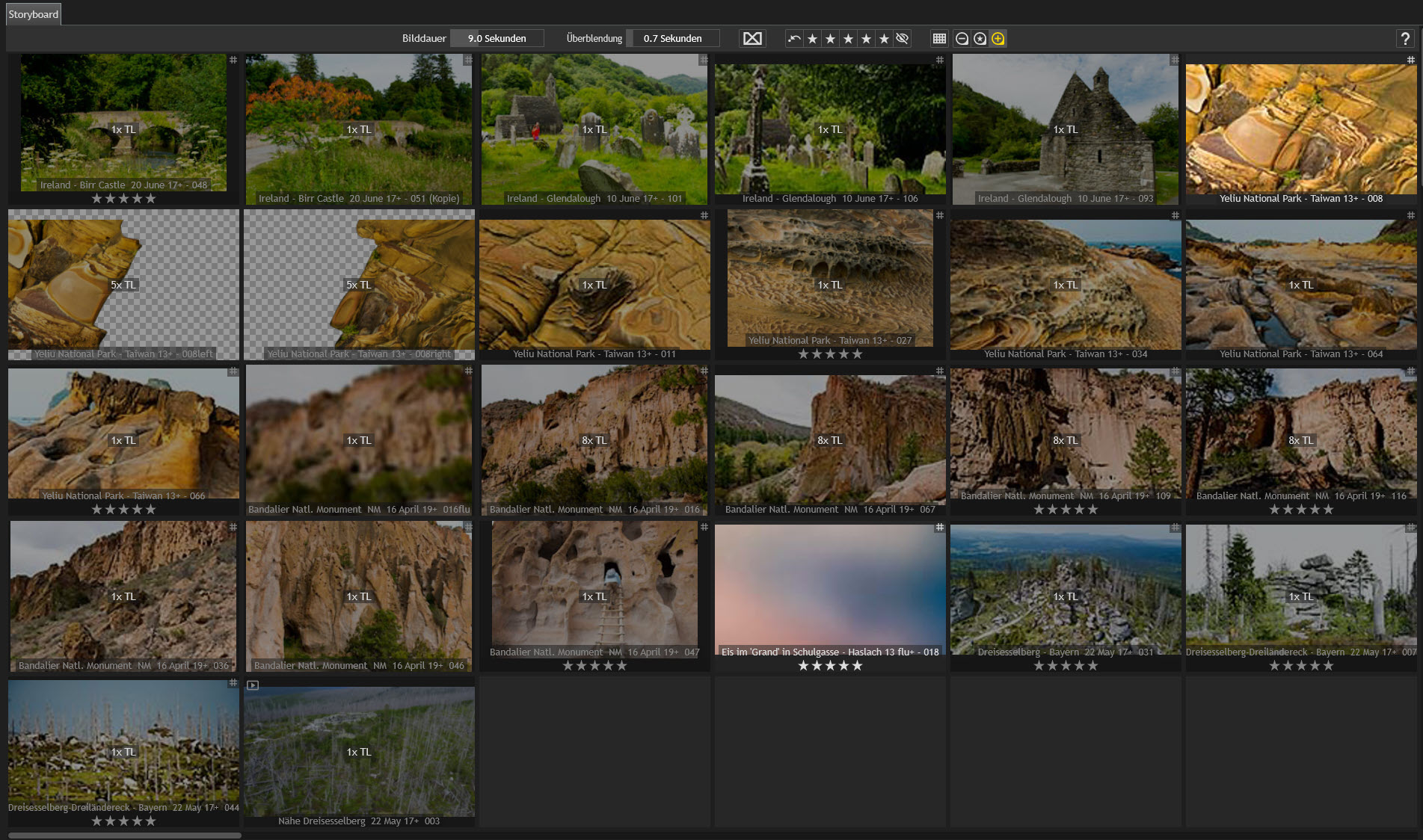Click the circled star icon in the toolbar
Viewport: 1423px width, 840px height.
980,38
